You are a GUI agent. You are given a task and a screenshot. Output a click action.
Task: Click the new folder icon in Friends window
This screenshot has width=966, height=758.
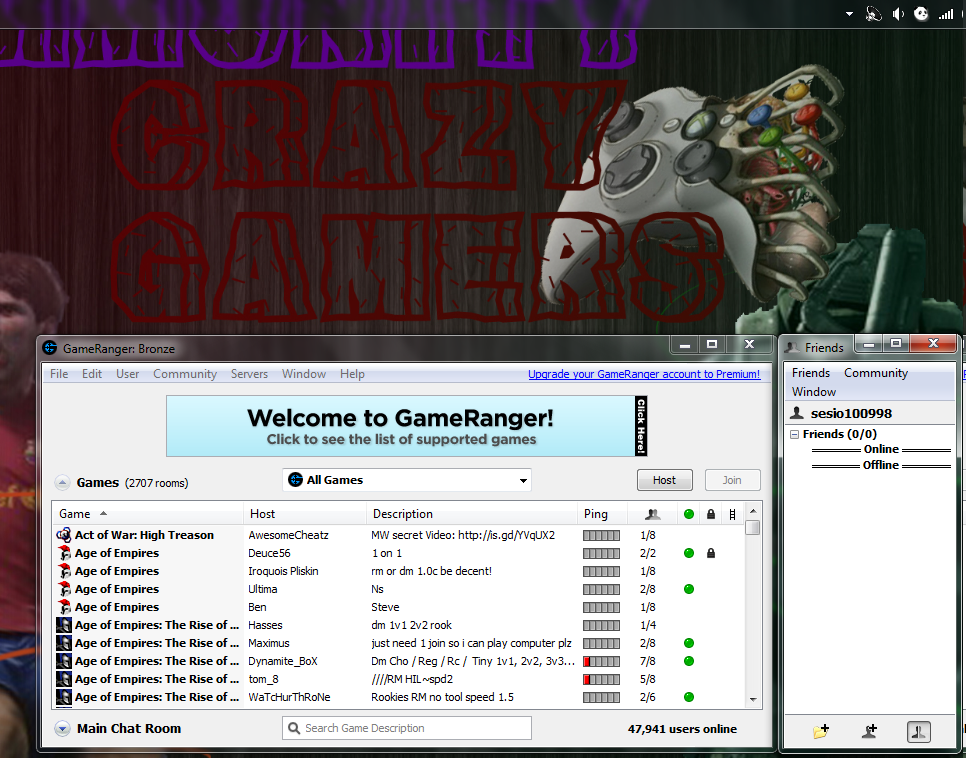(x=821, y=731)
